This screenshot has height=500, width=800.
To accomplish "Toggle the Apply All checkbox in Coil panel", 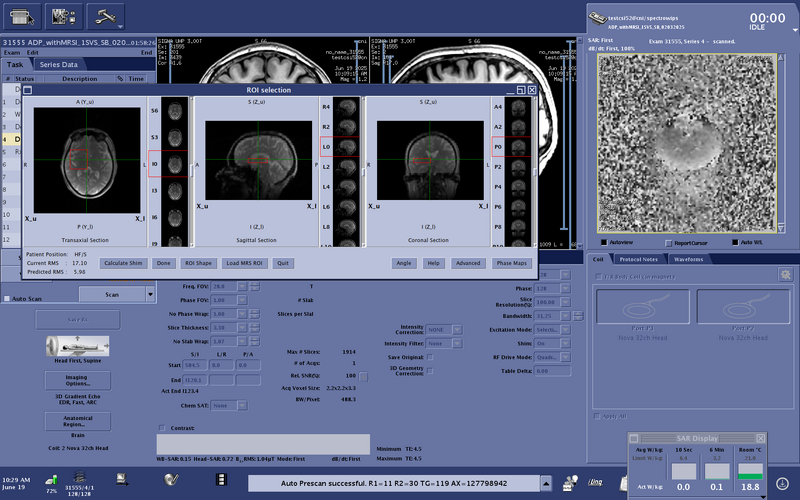I will click(x=597, y=416).
